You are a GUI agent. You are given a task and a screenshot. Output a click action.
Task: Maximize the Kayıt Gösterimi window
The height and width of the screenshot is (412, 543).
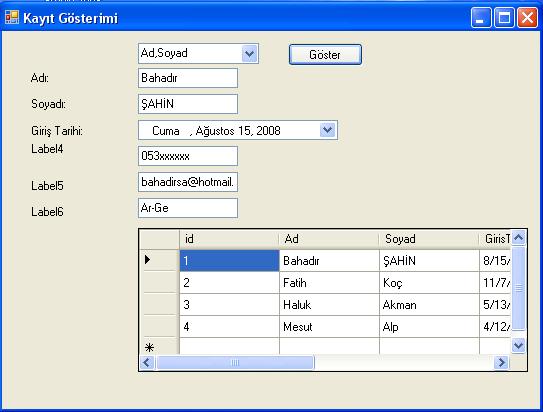point(504,17)
